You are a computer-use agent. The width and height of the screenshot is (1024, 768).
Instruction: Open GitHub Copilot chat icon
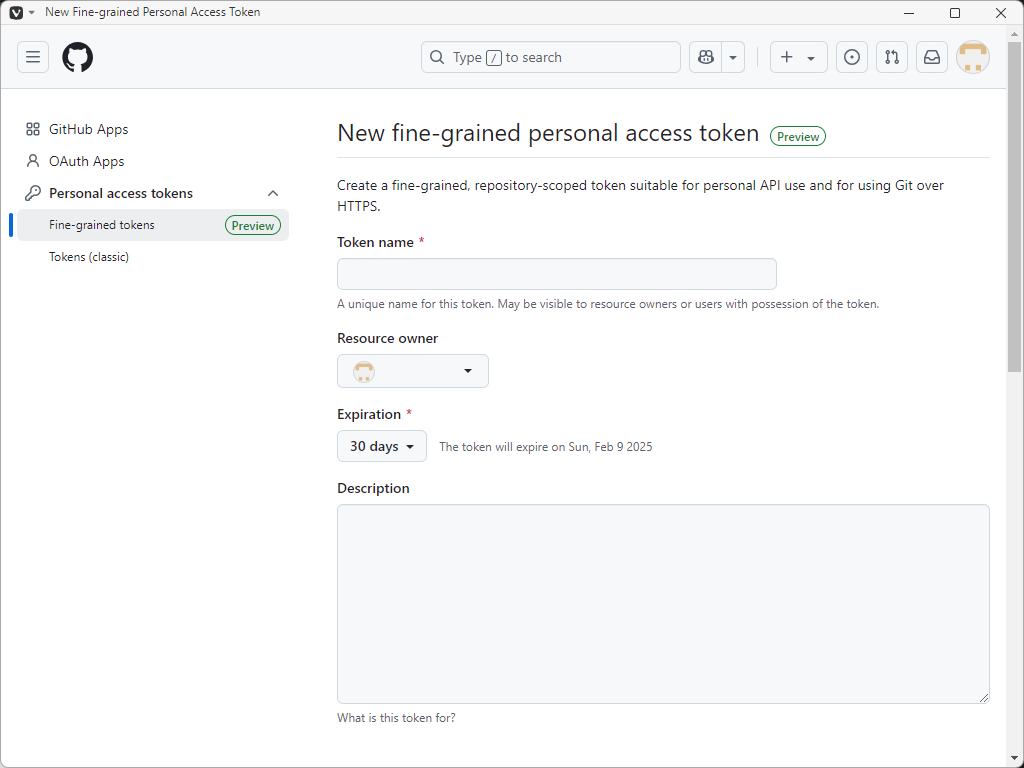tap(706, 57)
